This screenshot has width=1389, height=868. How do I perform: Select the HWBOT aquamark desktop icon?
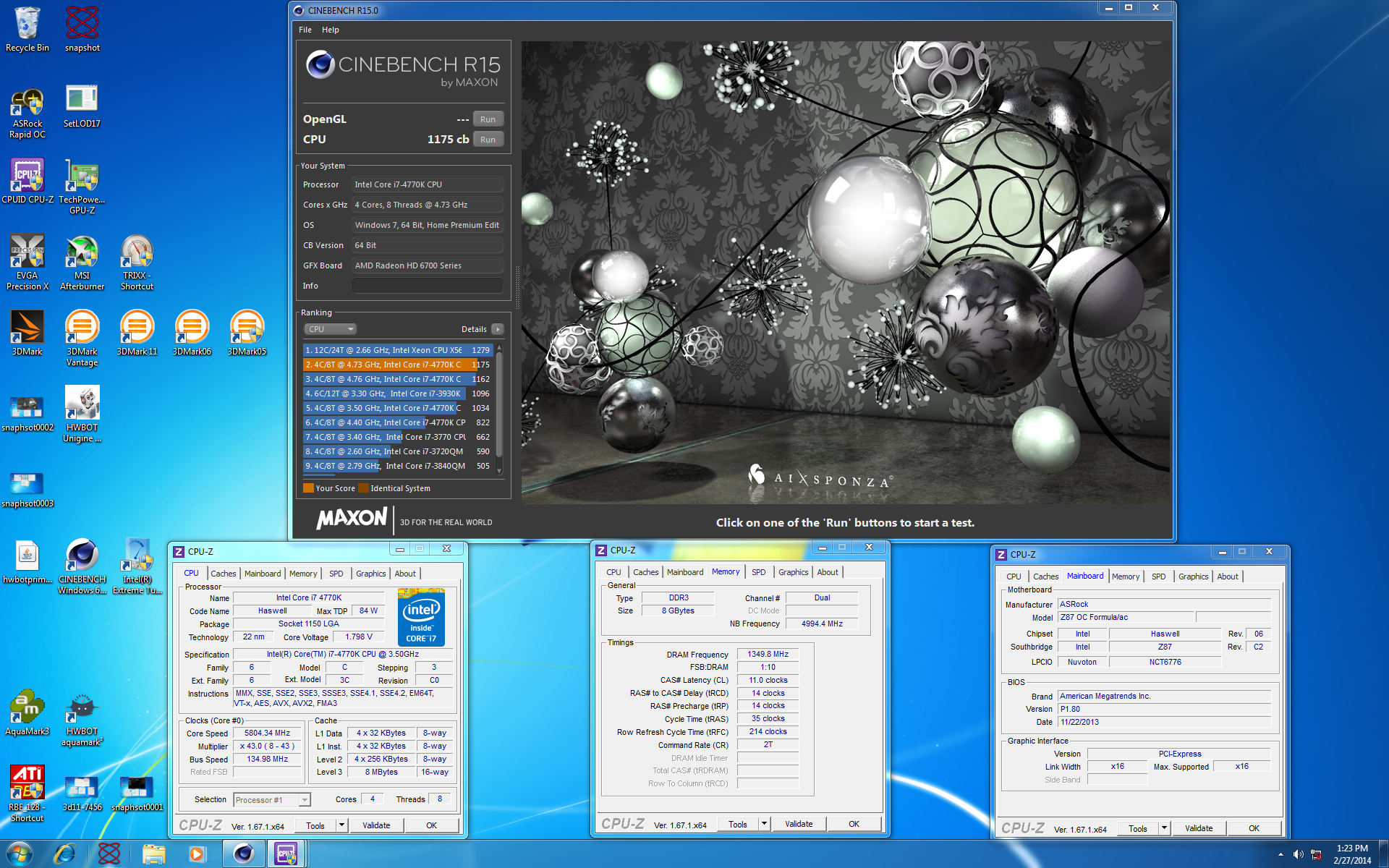tap(82, 718)
